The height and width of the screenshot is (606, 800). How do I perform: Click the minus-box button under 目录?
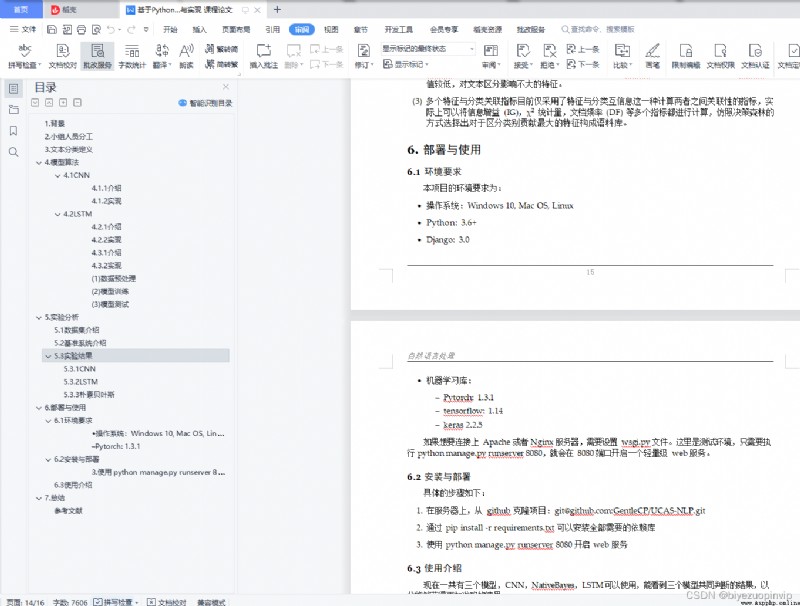click(77, 103)
